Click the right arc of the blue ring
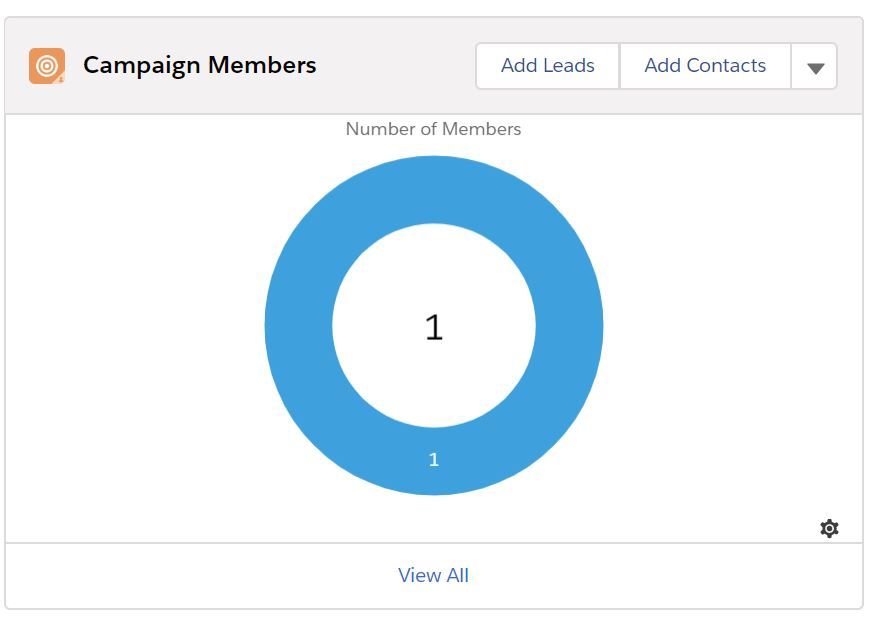 coord(569,326)
